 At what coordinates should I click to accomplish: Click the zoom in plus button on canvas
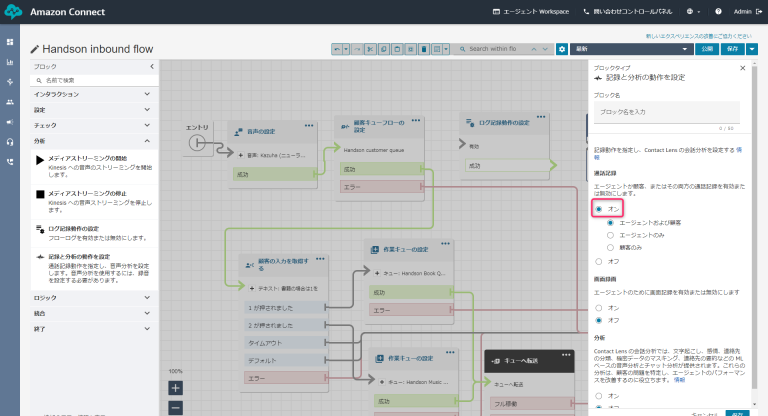click(176, 387)
